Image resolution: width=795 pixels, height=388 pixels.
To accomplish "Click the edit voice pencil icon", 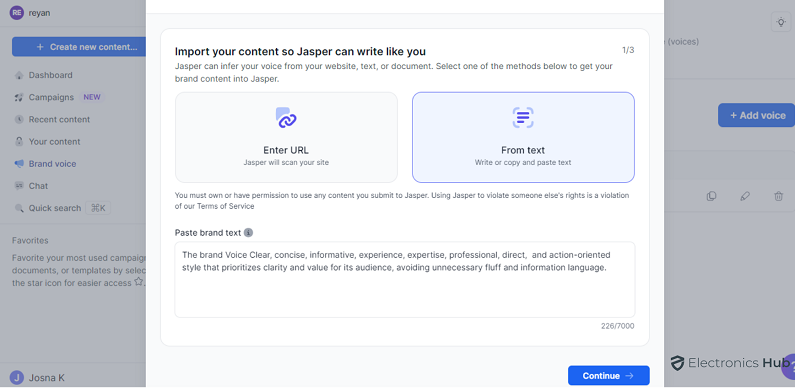I will click(745, 196).
